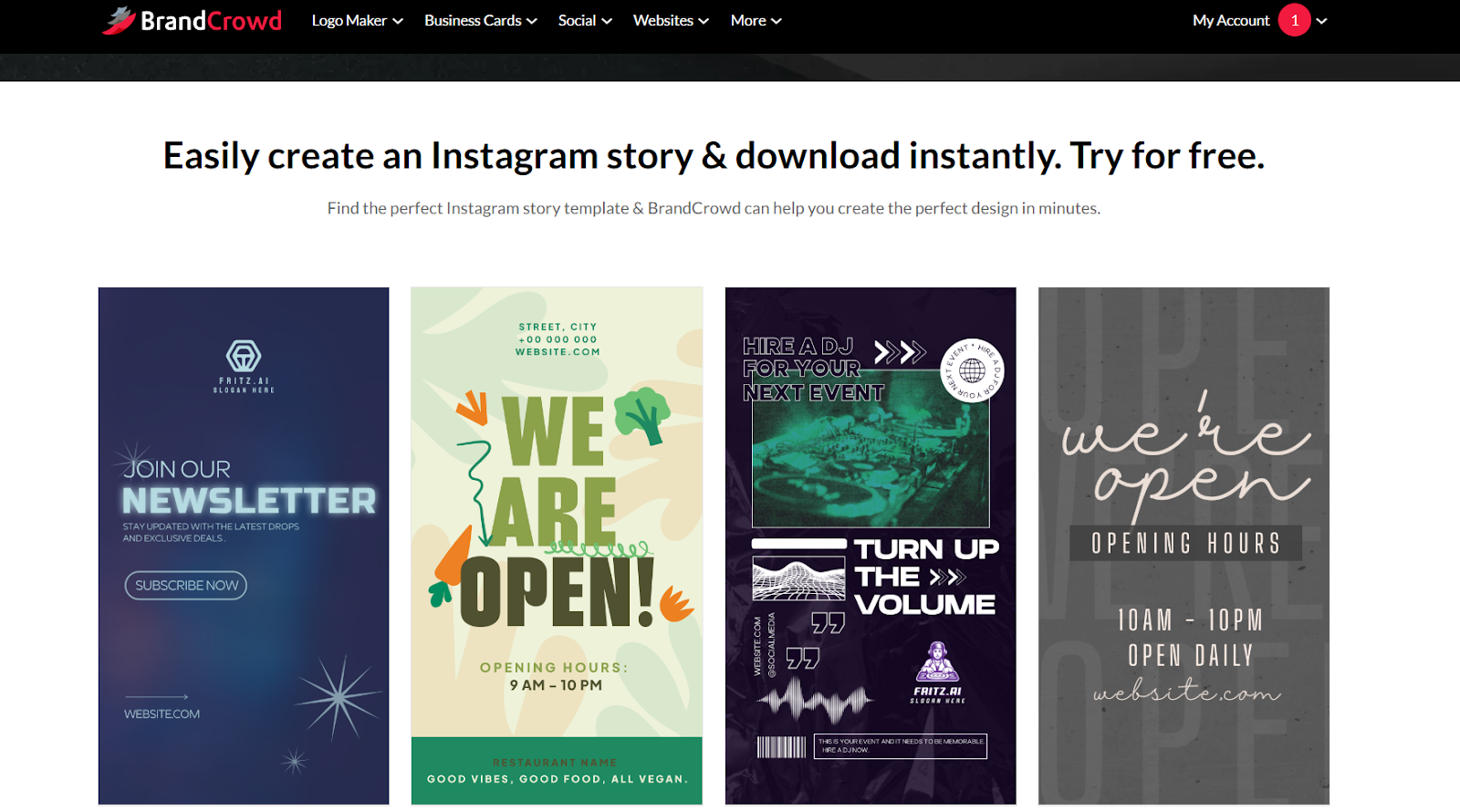Expand the Logo Maker dropdown

coord(357,20)
